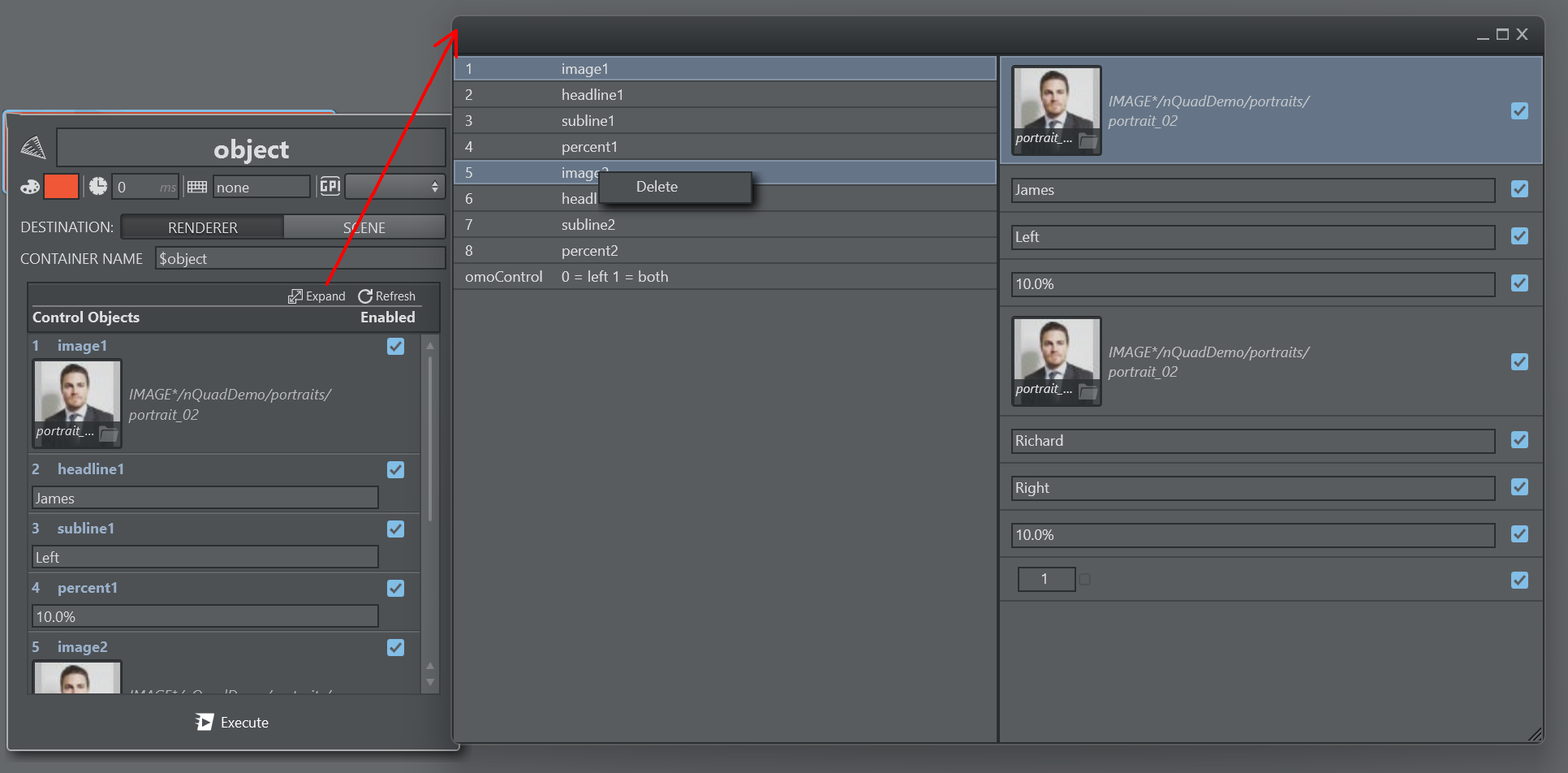Screen dimensions: 1568x773
Task: Disable the percent1 checkbox in left panel
Action: click(395, 589)
